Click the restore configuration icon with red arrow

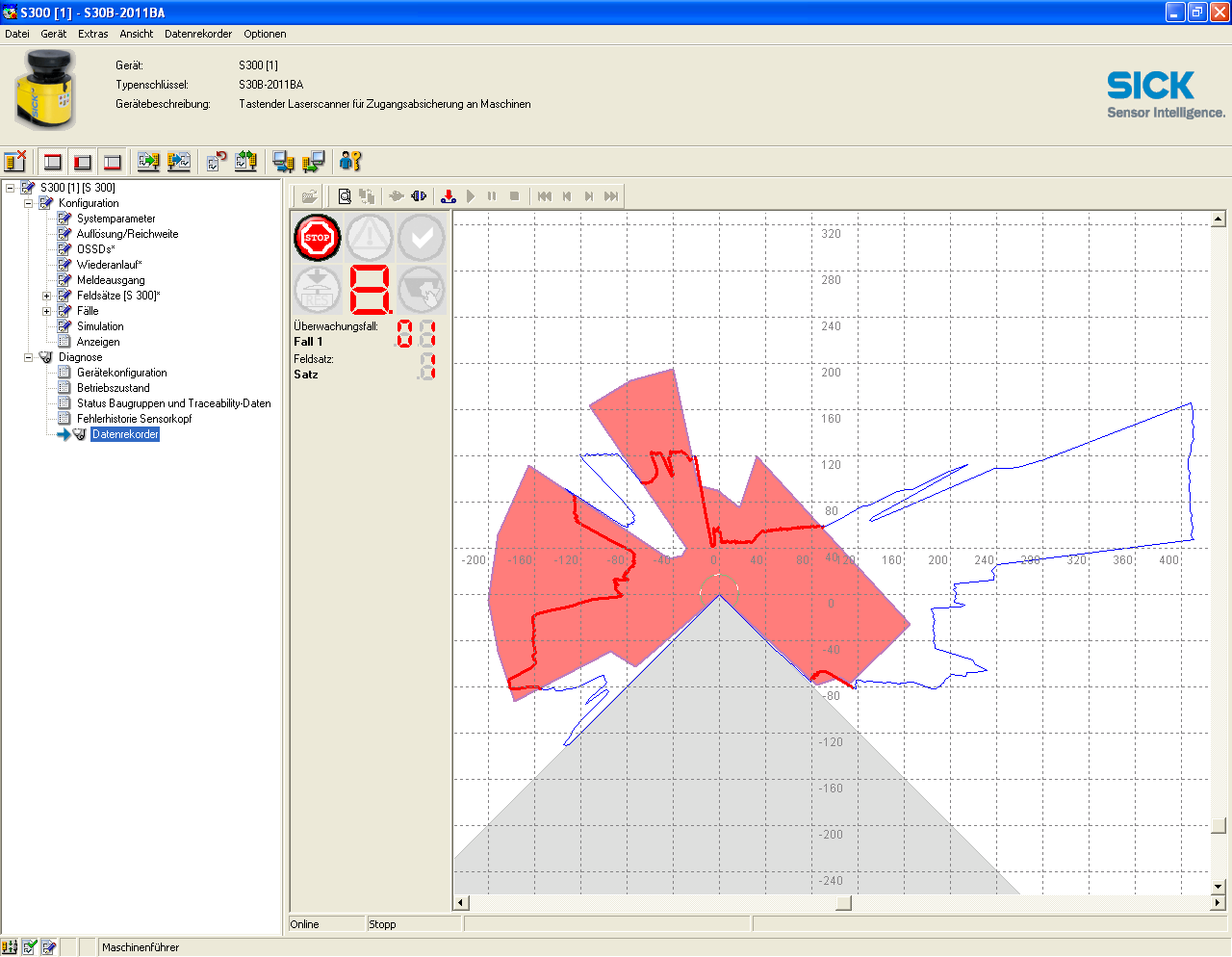pyautogui.click(x=217, y=162)
